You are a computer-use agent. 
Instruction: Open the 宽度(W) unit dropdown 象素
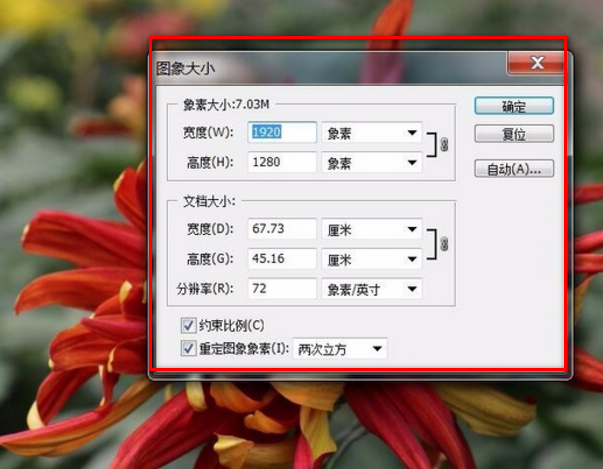click(x=371, y=133)
